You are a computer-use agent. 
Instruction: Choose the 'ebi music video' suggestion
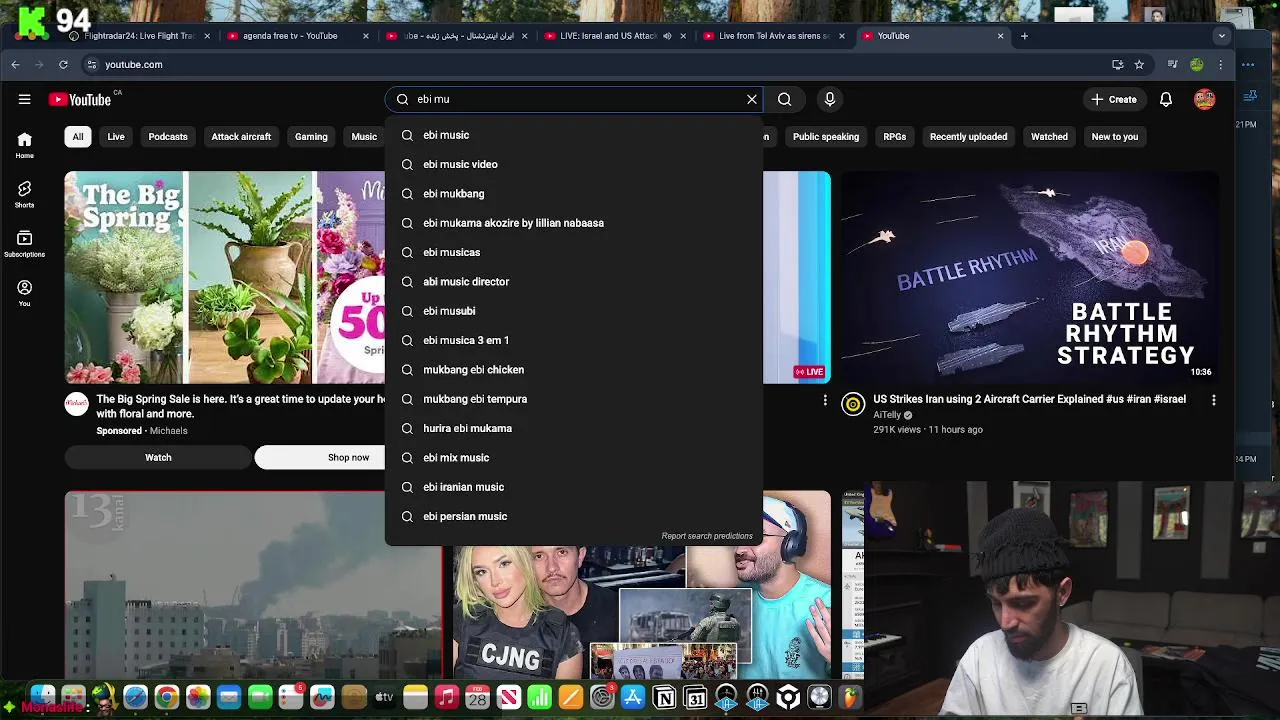[x=574, y=164]
